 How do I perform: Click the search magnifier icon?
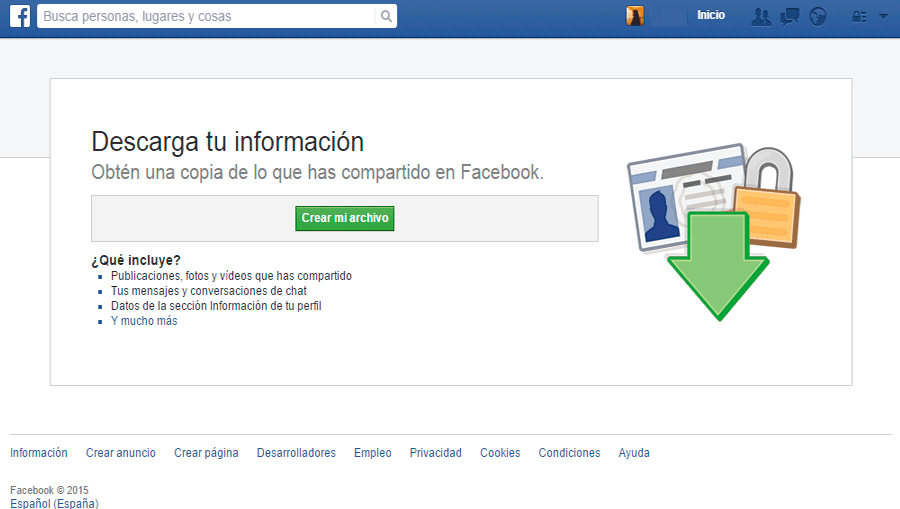[386, 17]
